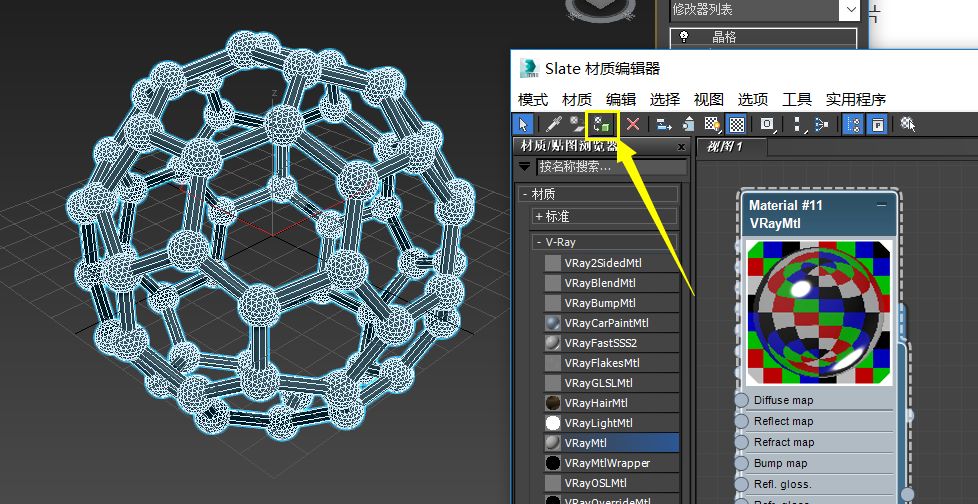Open 修改器列表 dropdown

tap(851, 9)
